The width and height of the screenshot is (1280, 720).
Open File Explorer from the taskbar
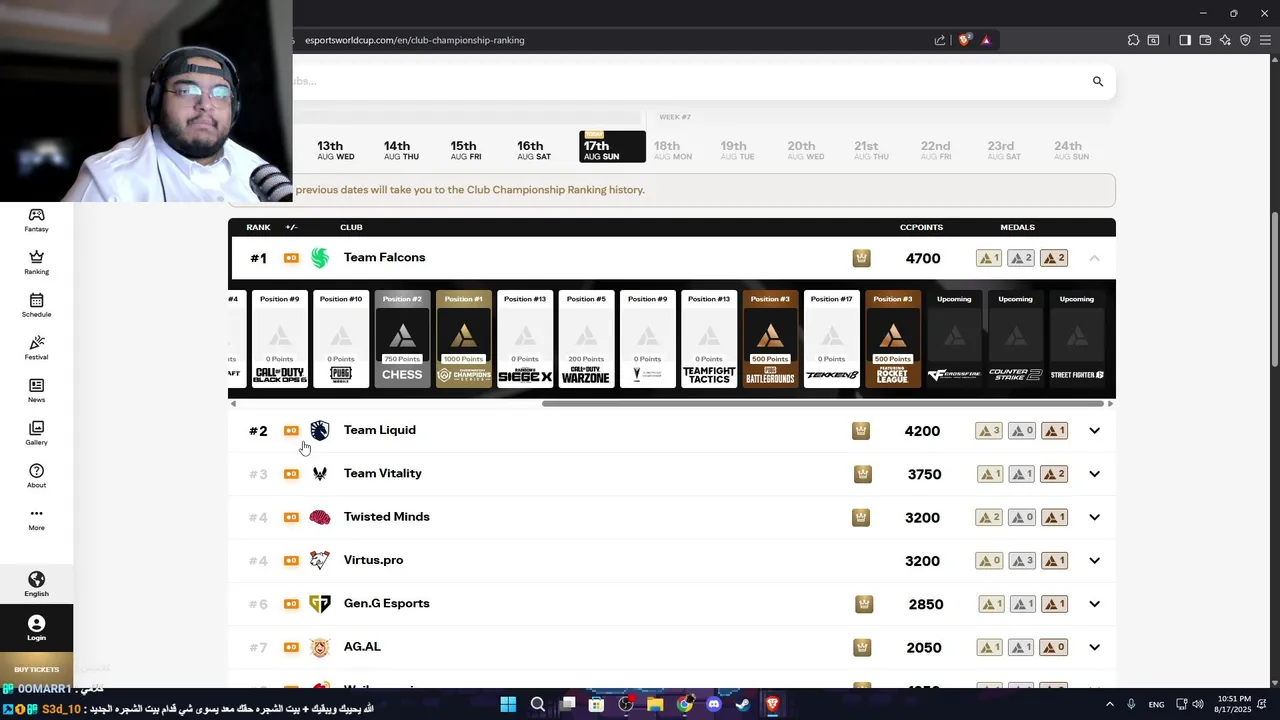pos(655,704)
